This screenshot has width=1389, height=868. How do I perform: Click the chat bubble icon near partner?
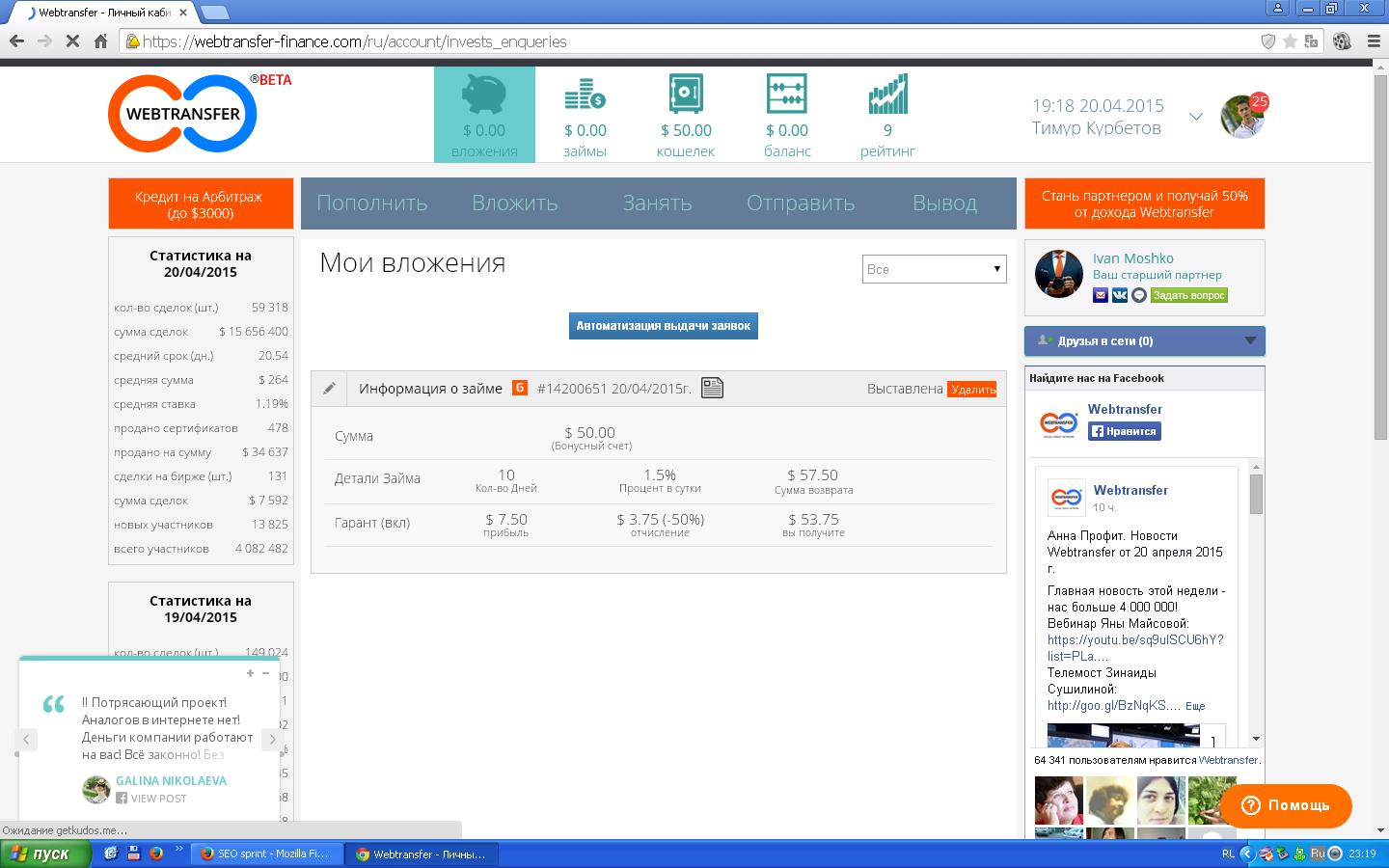[x=1139, y=295]
